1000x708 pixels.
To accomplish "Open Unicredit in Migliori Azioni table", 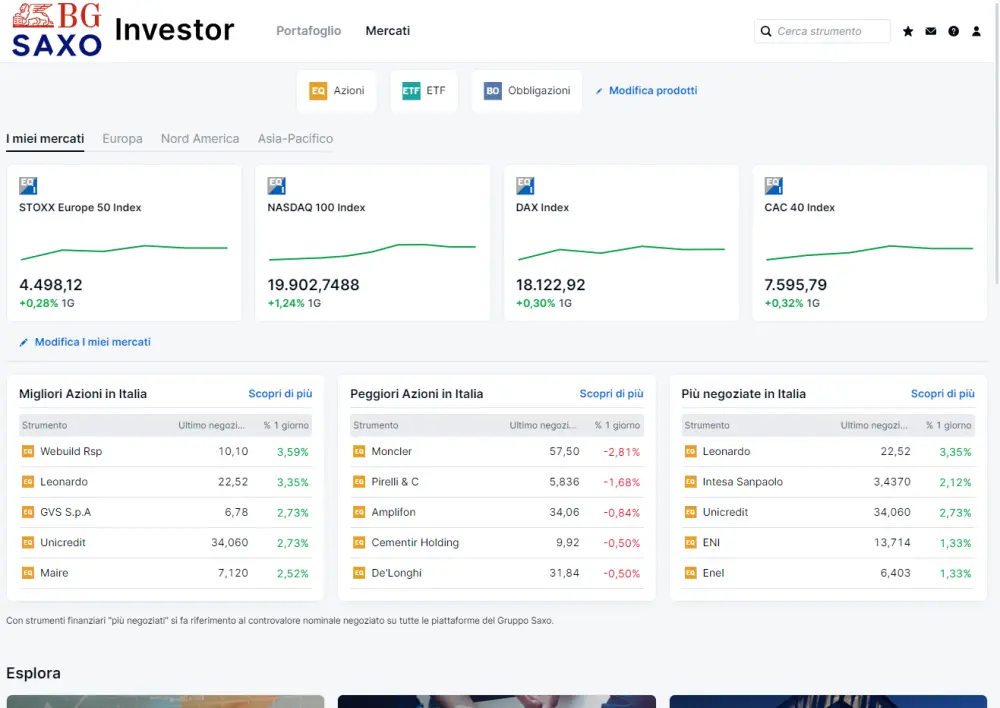I will 166,543.
